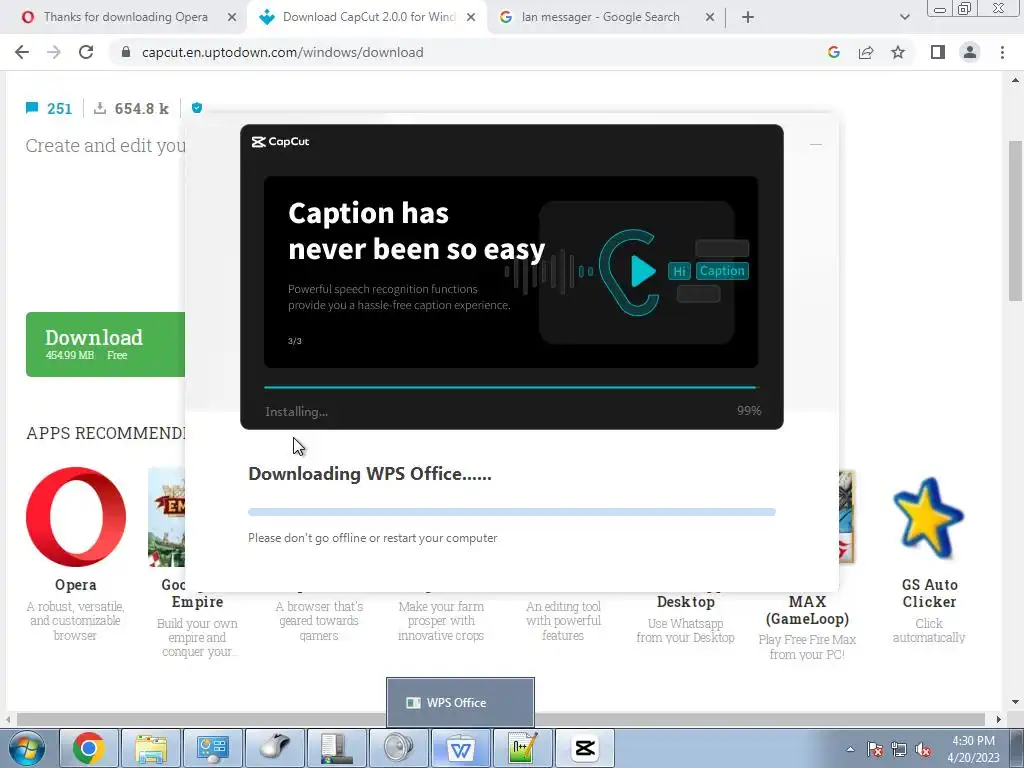Close the Opera download tab

click(x=232, y=18)
